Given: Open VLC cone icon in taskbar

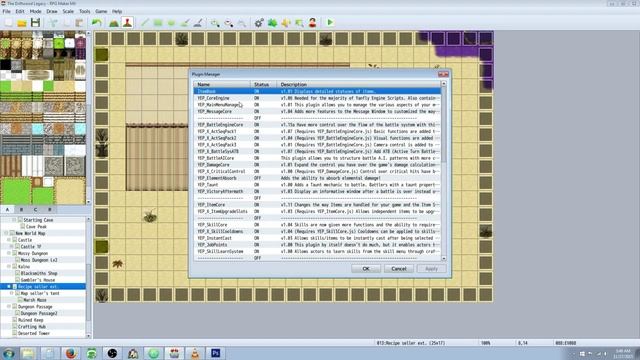Looking at the screenshot, I should tap(195, 353).
